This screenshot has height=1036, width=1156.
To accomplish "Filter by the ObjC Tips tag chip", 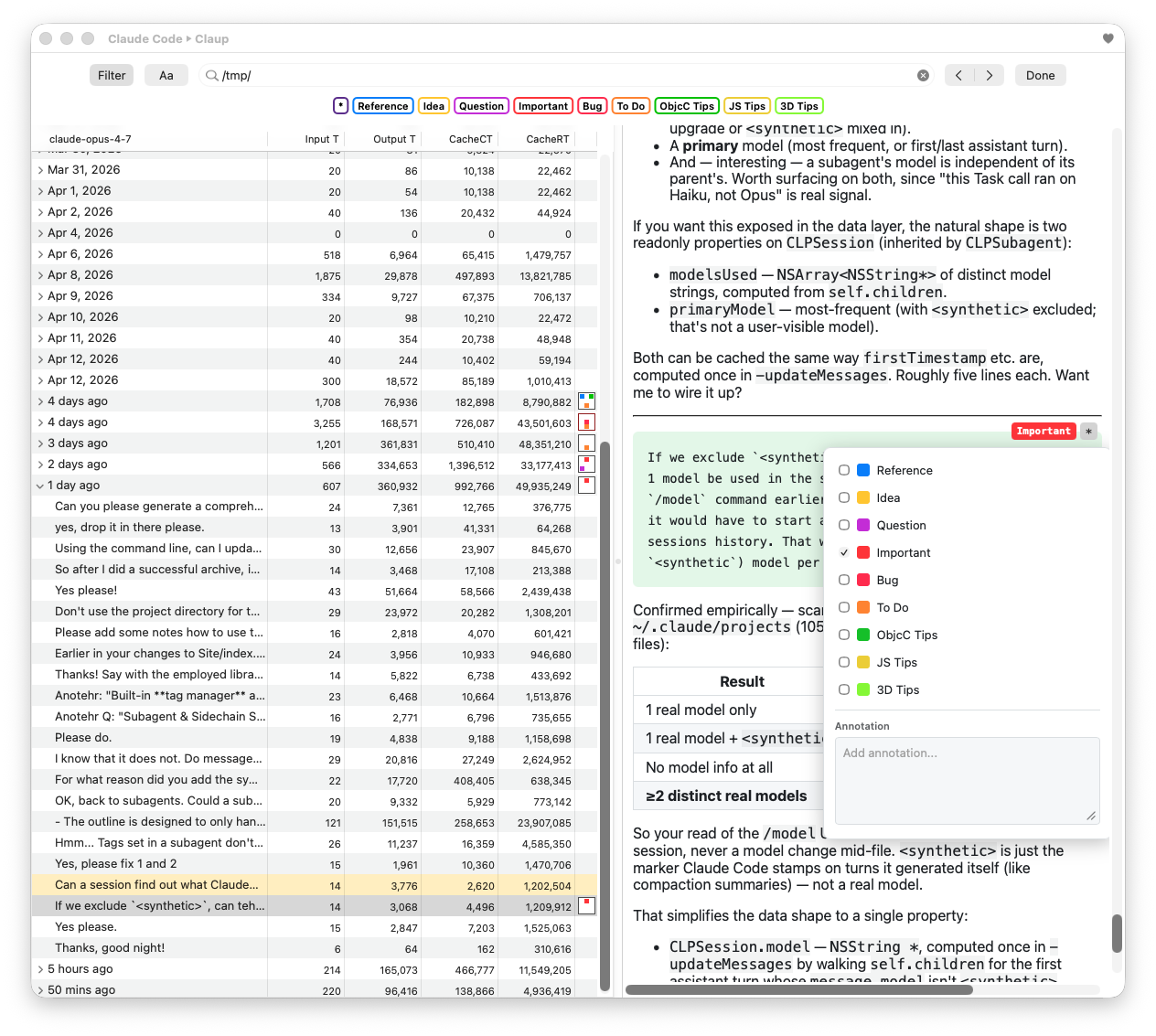I will pos(687,106).
